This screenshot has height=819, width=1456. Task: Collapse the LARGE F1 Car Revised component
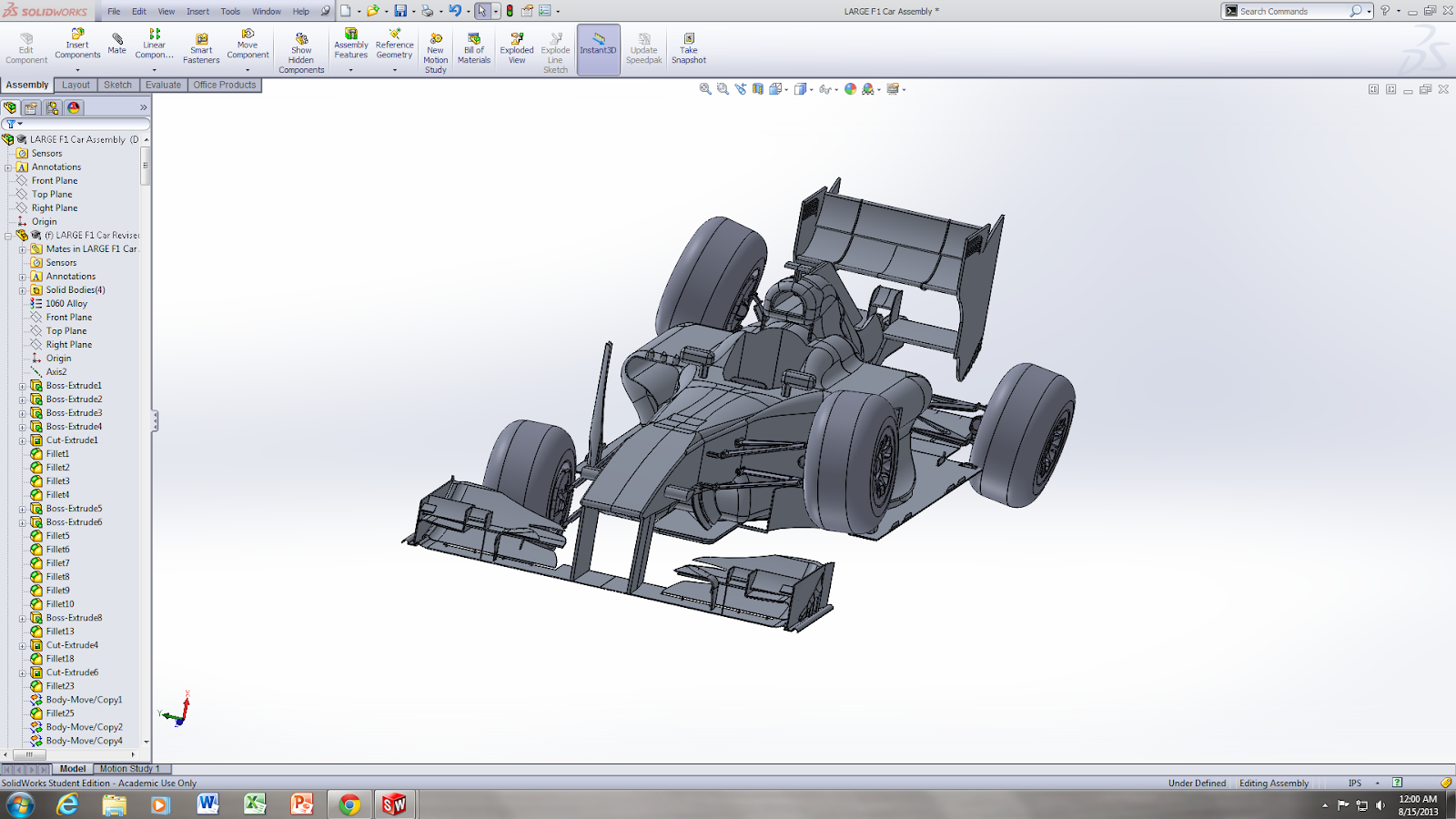point(8,235)
